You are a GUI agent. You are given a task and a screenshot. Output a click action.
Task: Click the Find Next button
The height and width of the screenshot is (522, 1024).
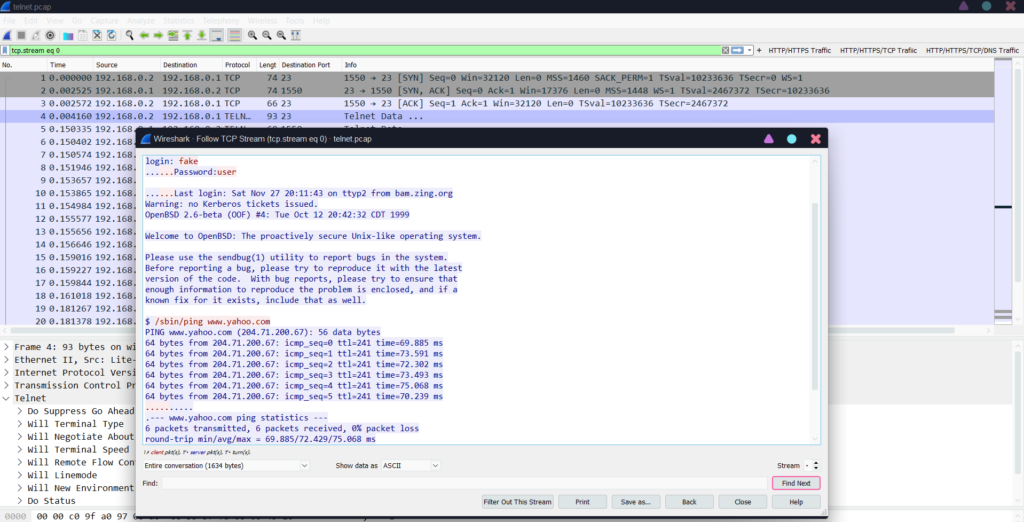(795, 483)
